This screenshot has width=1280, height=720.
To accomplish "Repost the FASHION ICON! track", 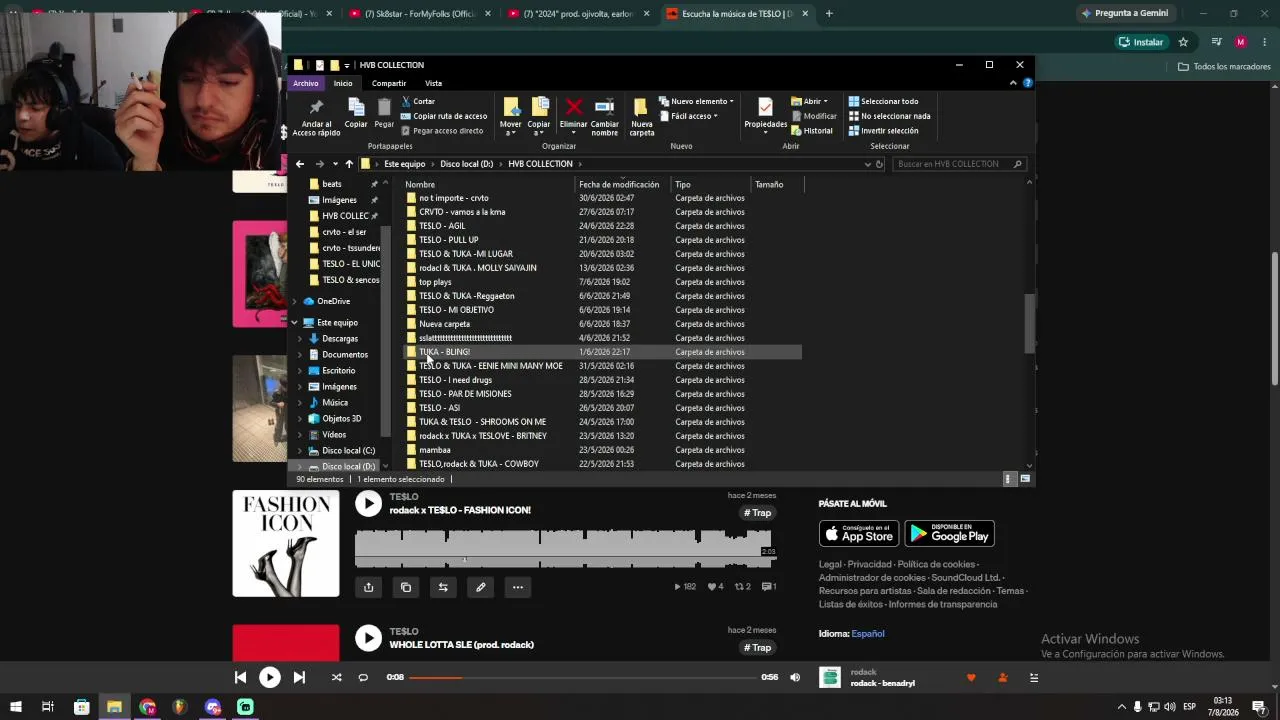I will coord(443,587).
